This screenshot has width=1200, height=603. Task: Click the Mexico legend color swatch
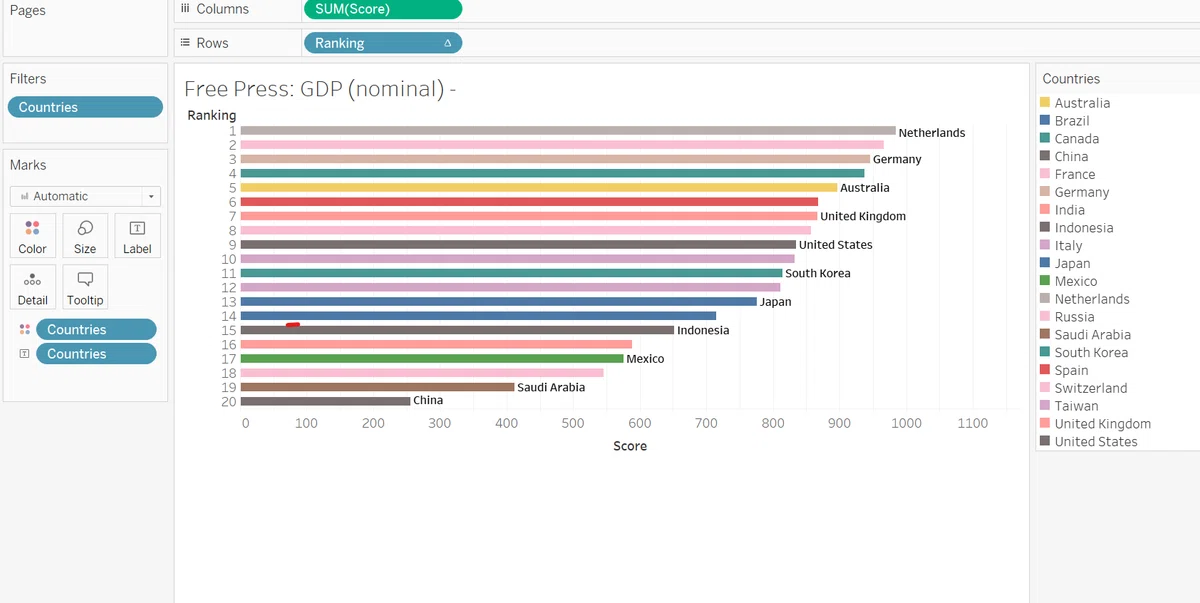coord(1045,281)
